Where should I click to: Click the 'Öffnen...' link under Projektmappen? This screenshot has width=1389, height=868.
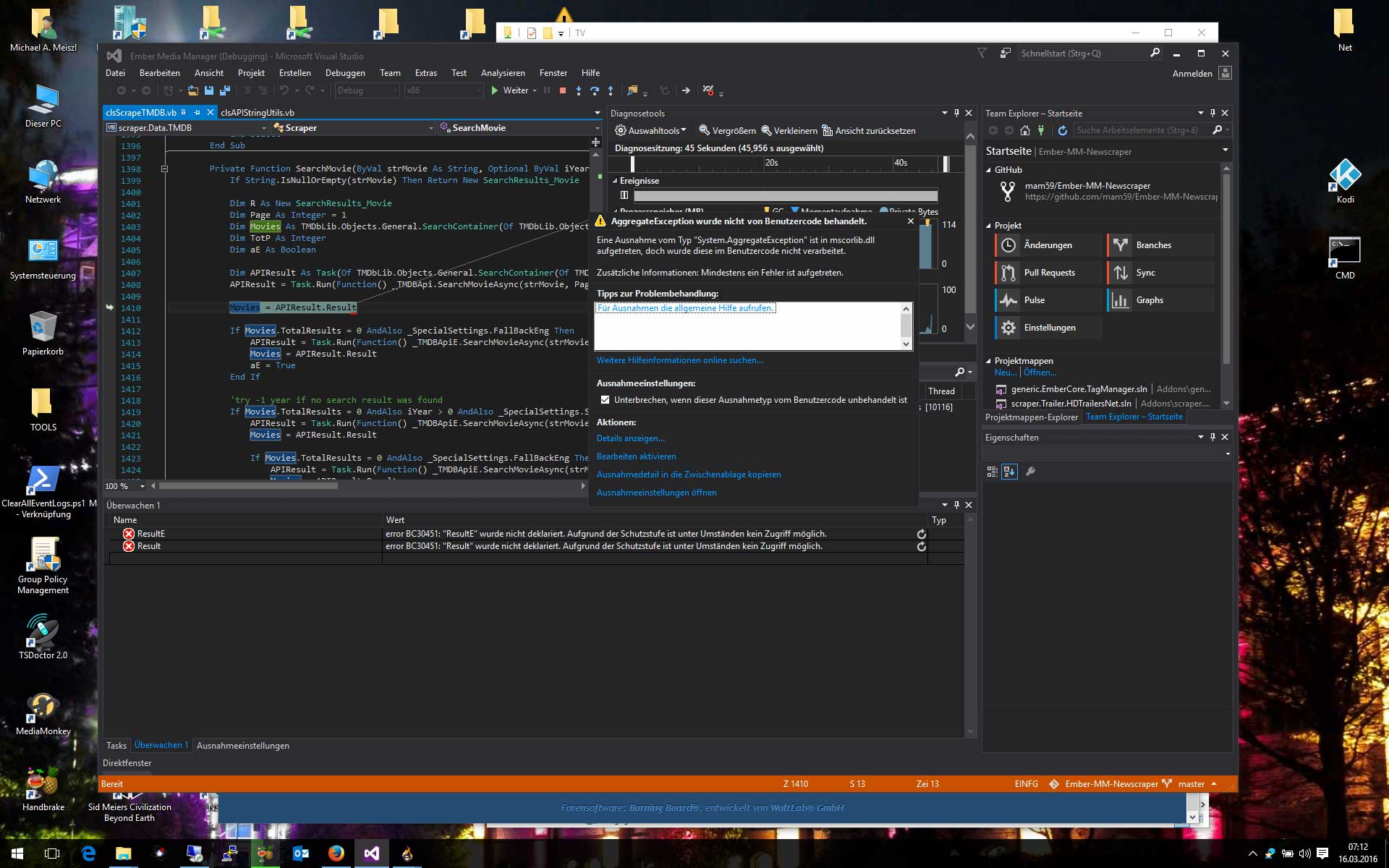(x=1040, y=373)
